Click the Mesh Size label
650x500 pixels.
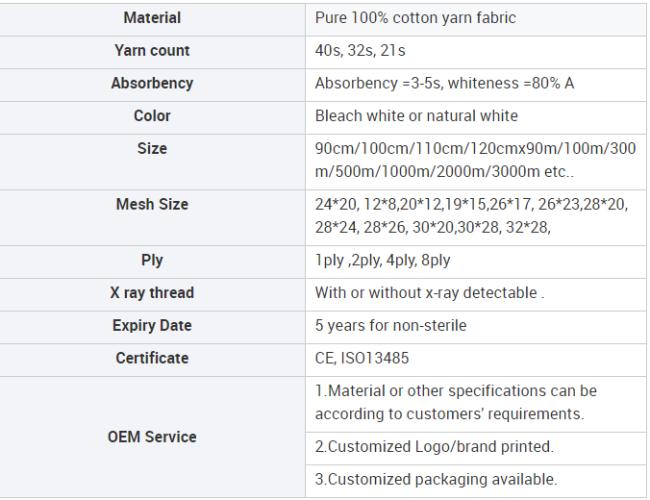[152, 204]
